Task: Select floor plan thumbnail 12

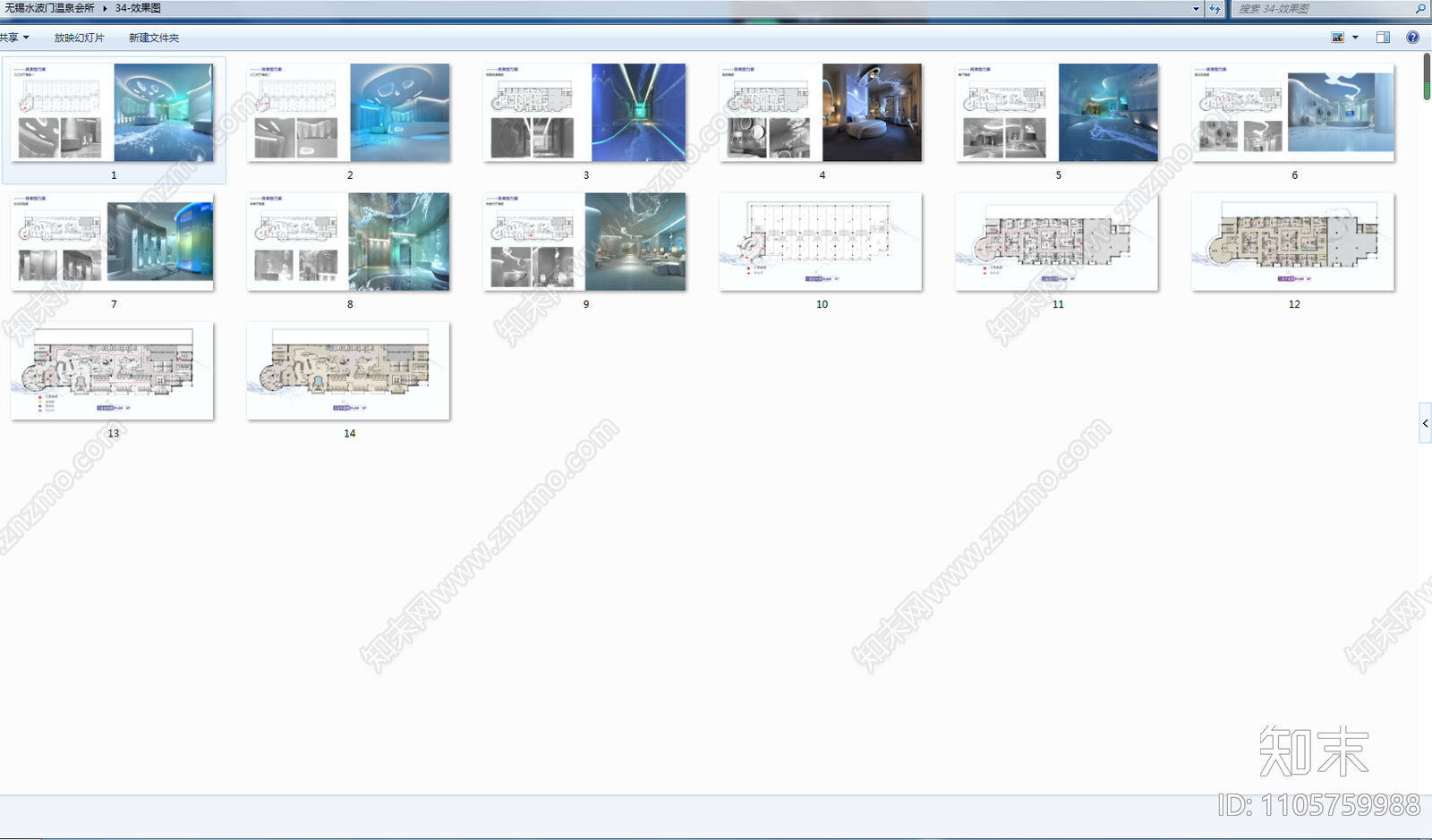Action: click(x=1294, y=242)
